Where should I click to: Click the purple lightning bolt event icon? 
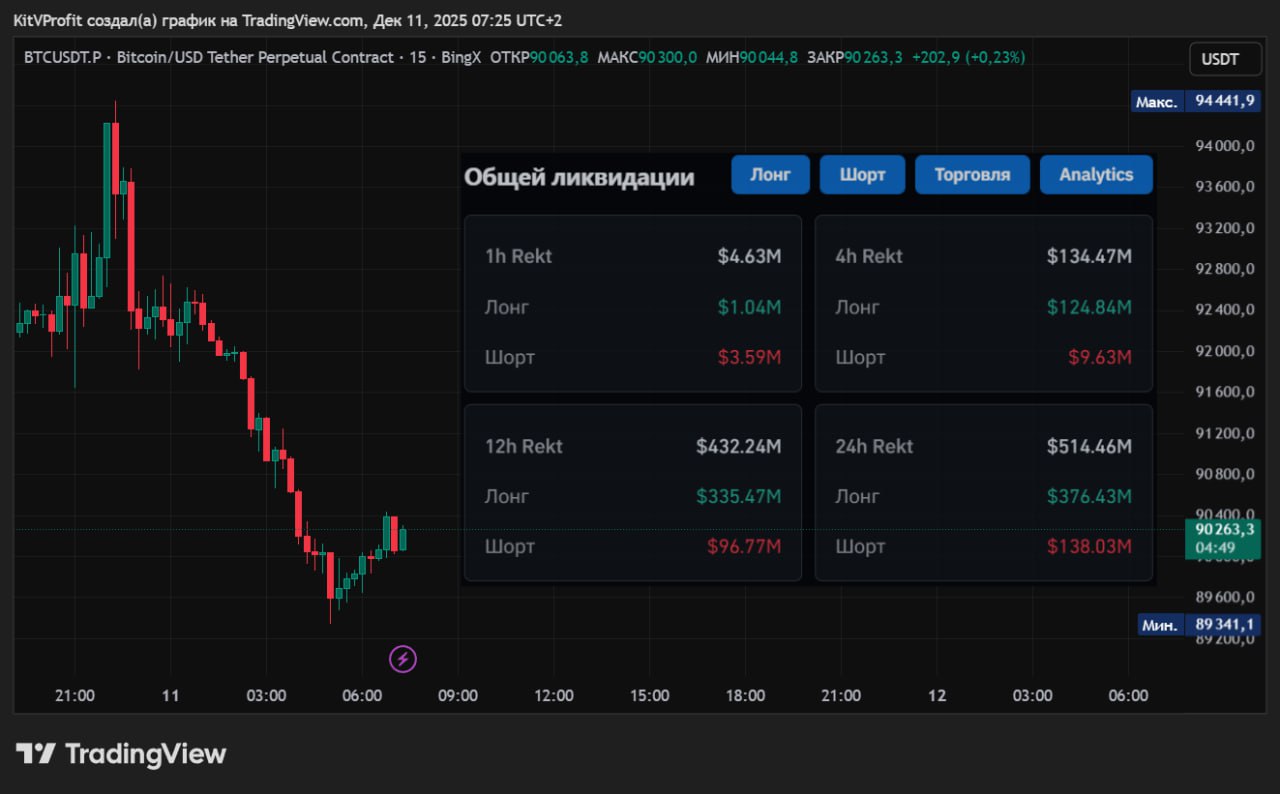point(402,659)
